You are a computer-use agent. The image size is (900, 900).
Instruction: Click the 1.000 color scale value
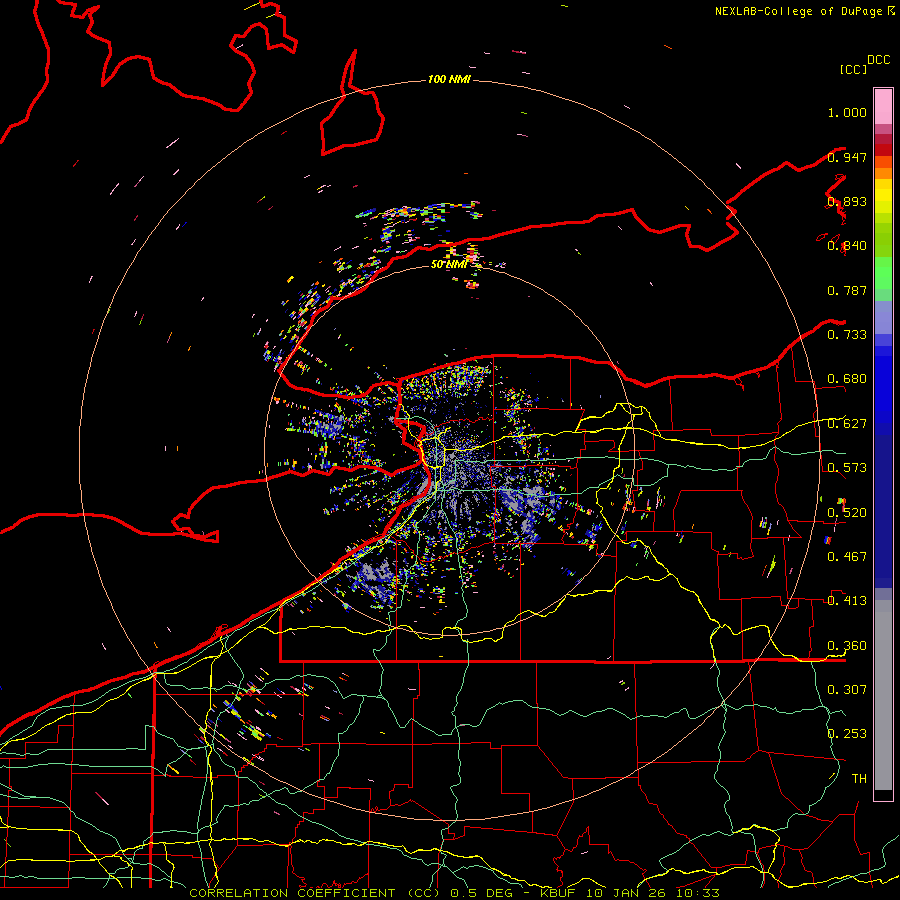[x=847, y=112]
